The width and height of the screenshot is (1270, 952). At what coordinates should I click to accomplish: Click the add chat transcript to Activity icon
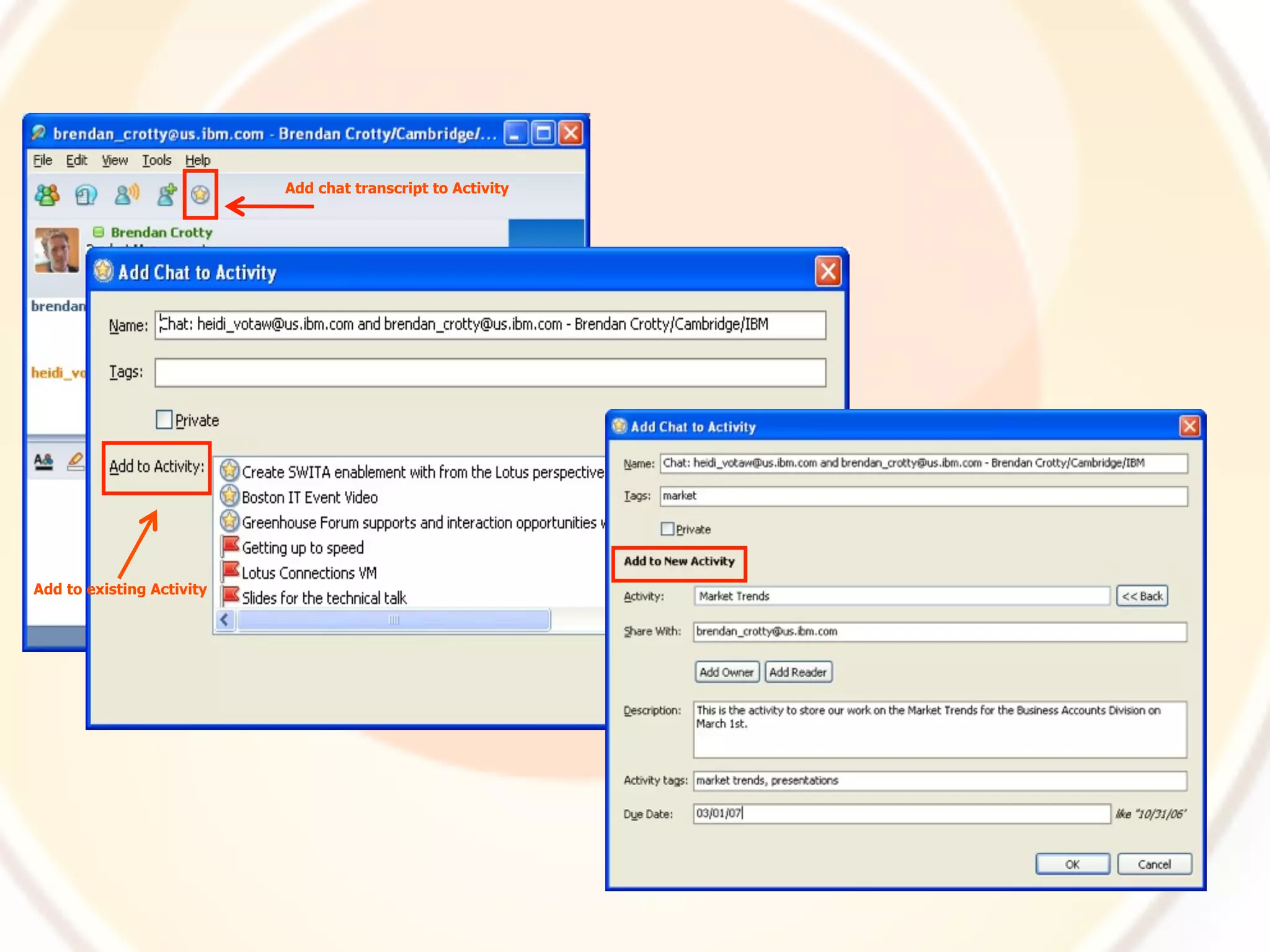200,195
